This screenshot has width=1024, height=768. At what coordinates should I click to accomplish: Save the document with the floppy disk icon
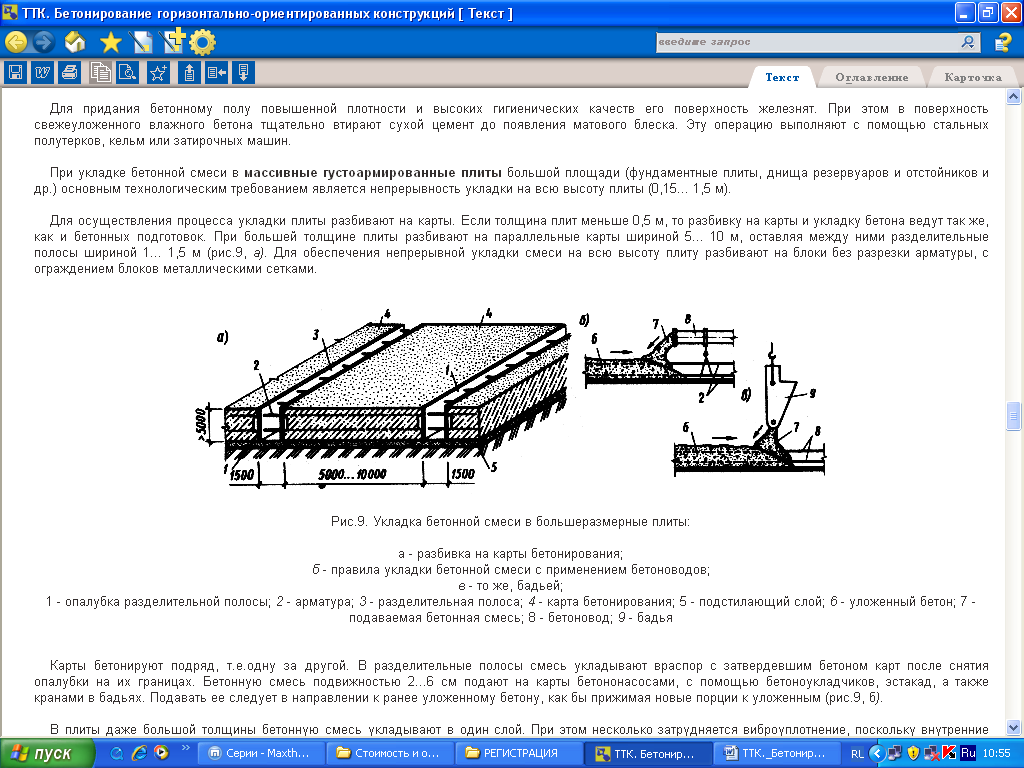pos(15,72)
